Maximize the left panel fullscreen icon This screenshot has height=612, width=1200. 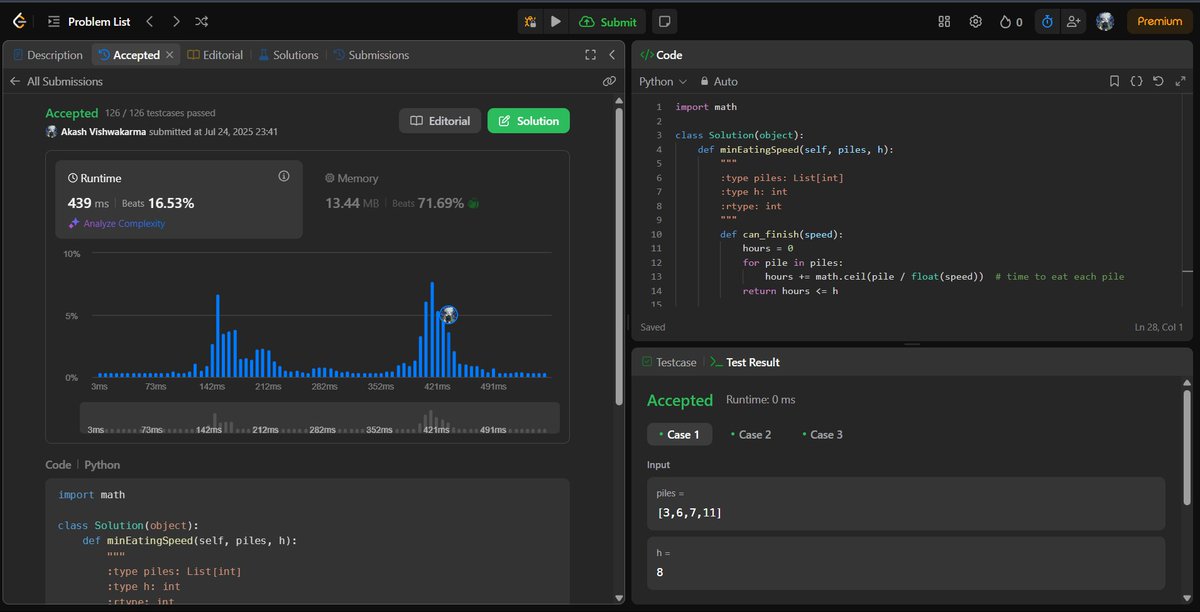point(590,55)
